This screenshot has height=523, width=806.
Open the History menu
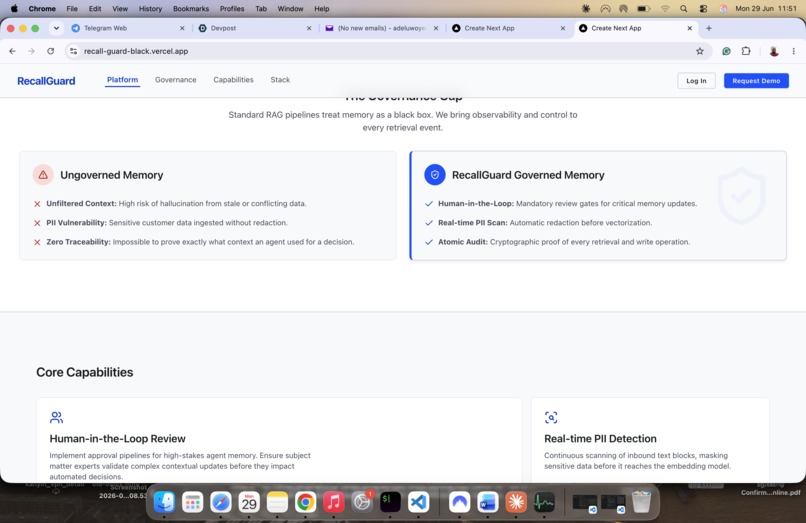tap(150, 8)
